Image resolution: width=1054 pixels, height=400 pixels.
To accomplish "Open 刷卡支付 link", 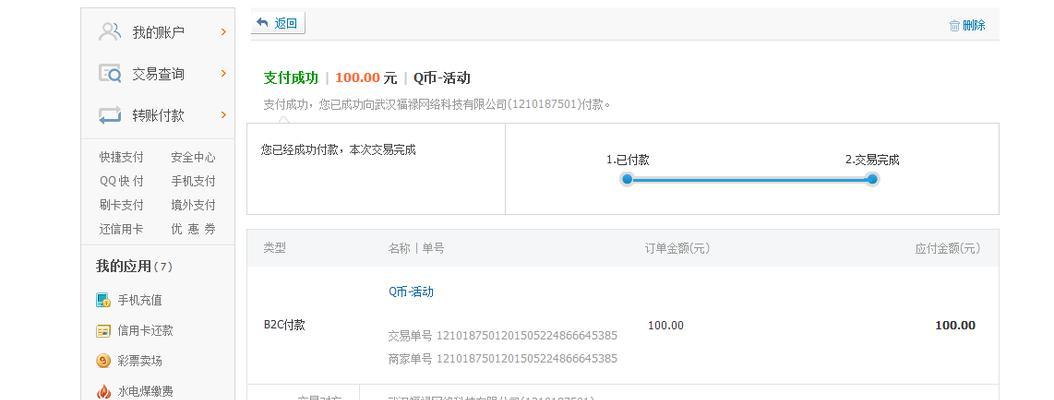I will tap(122, 205).
